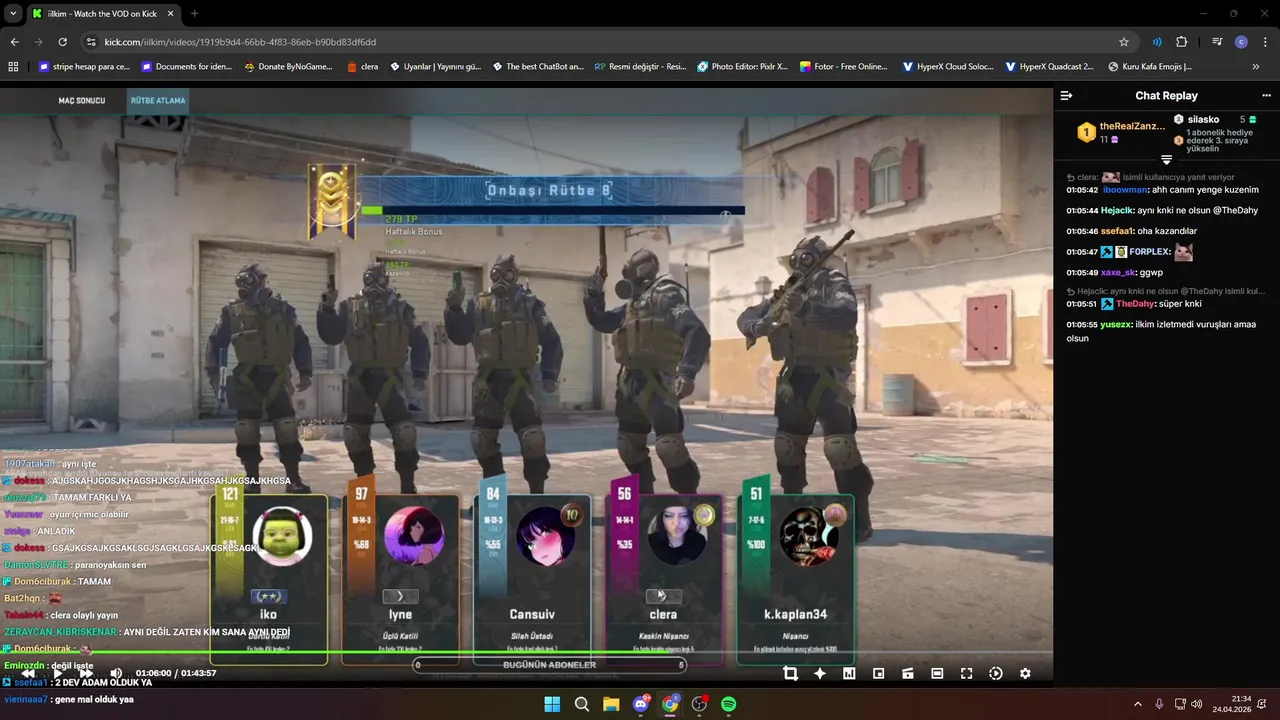Open Discord from the taskbar
The width and height of the screenshot is (1280, 720).
point(641,704)
